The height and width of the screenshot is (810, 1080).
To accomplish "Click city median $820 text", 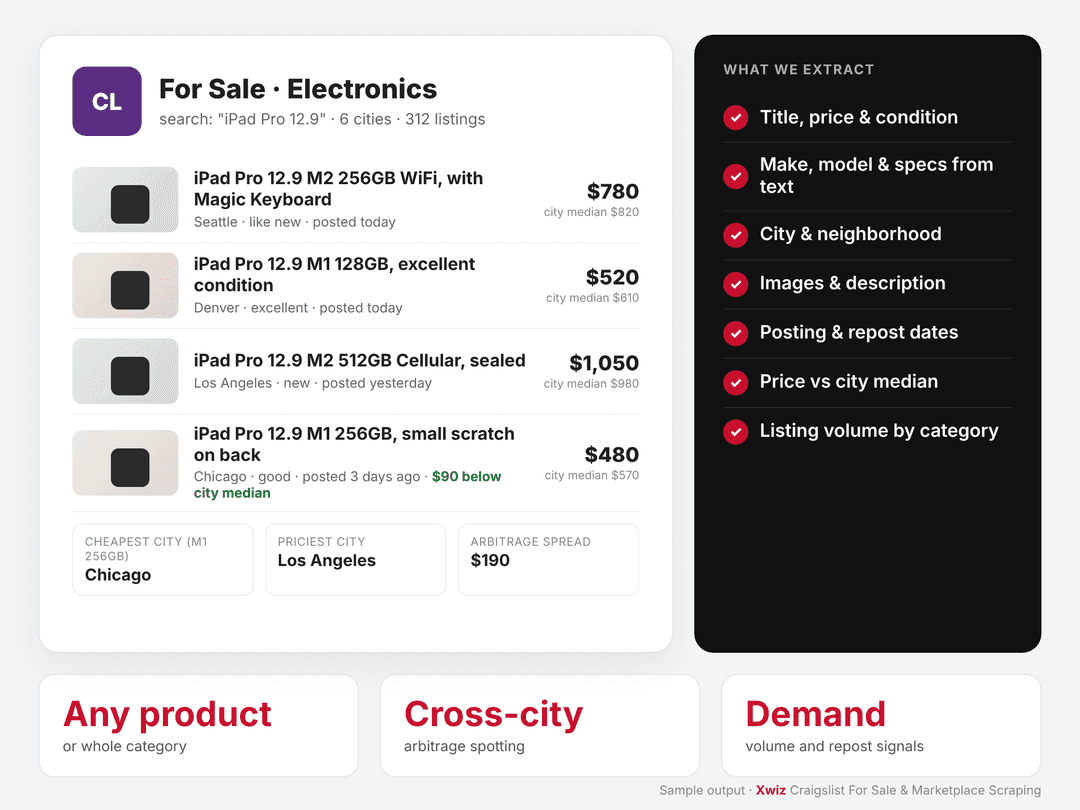I will pos(591,212).
